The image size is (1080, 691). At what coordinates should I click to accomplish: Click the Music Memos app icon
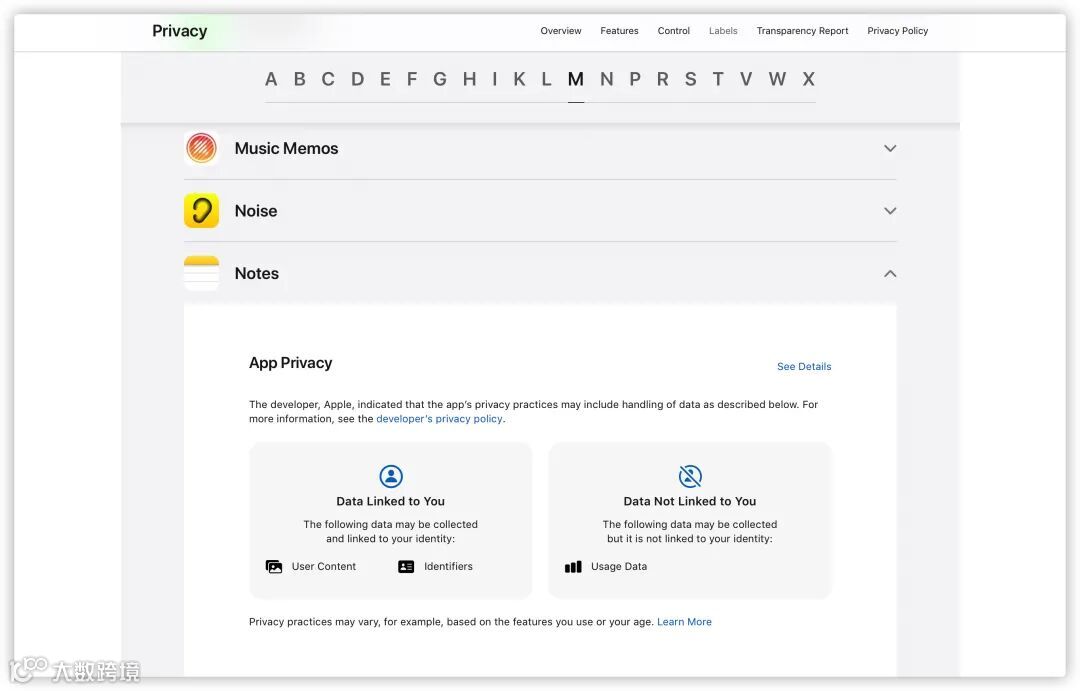(201, 148)
